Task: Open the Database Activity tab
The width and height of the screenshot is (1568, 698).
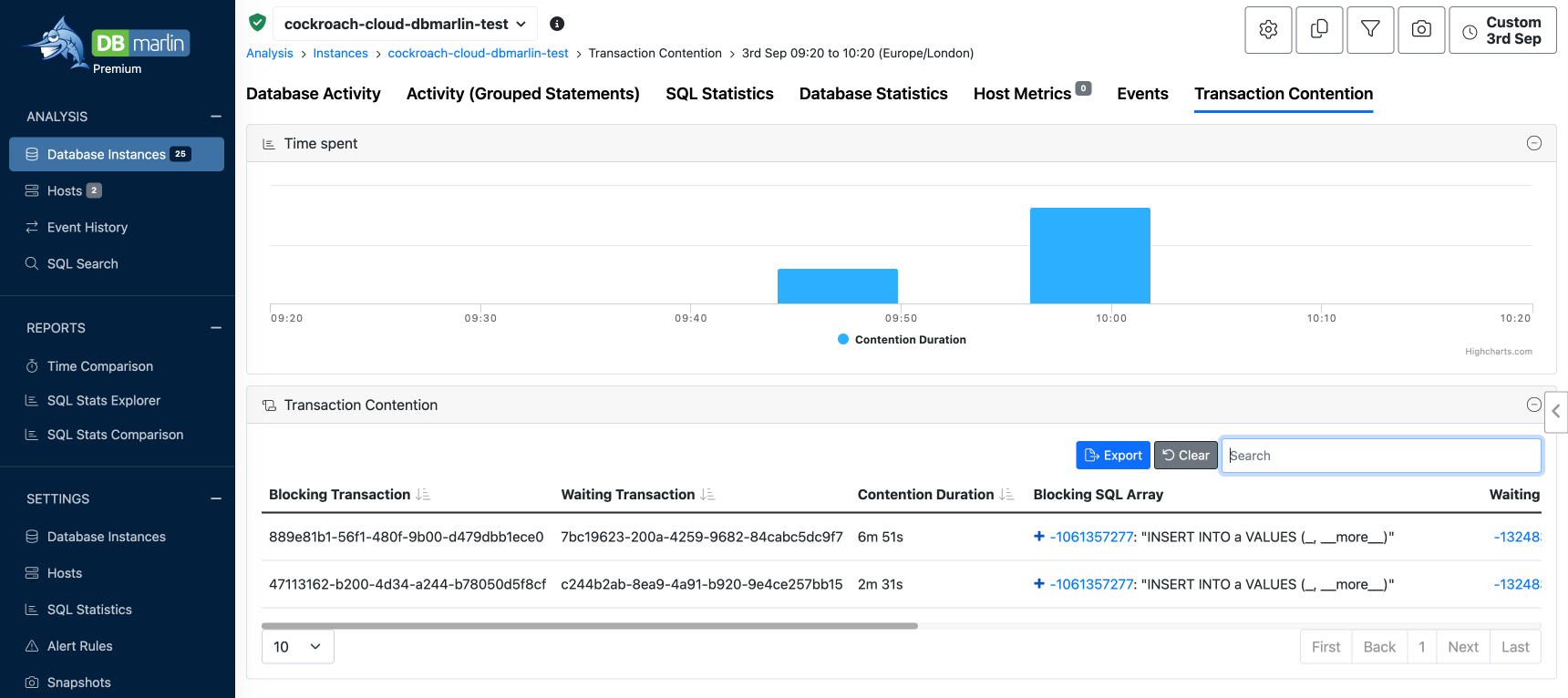Action: [314, 94]
